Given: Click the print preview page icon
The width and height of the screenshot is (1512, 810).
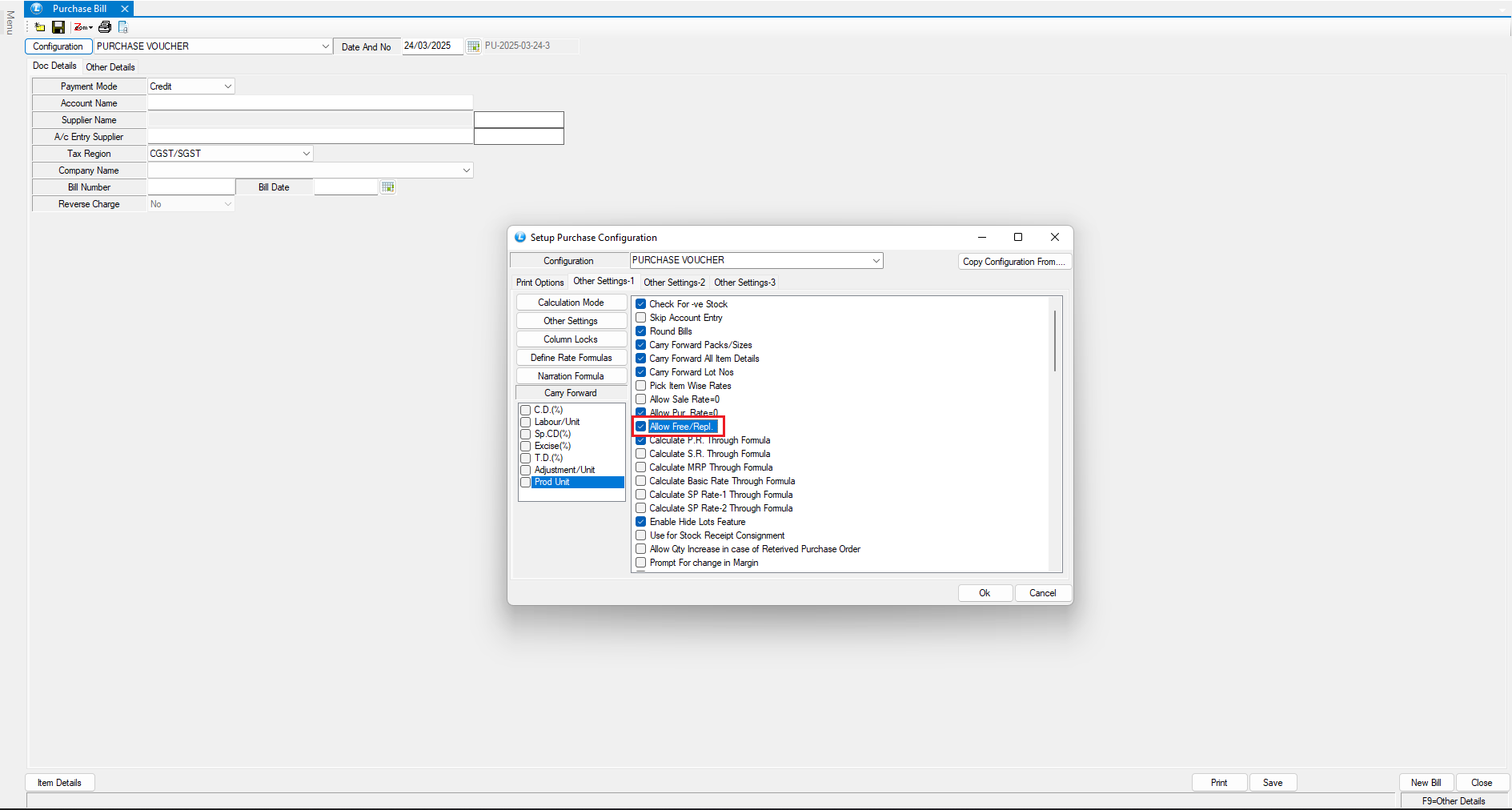Looking at the screenshot, I should point(123,27).
